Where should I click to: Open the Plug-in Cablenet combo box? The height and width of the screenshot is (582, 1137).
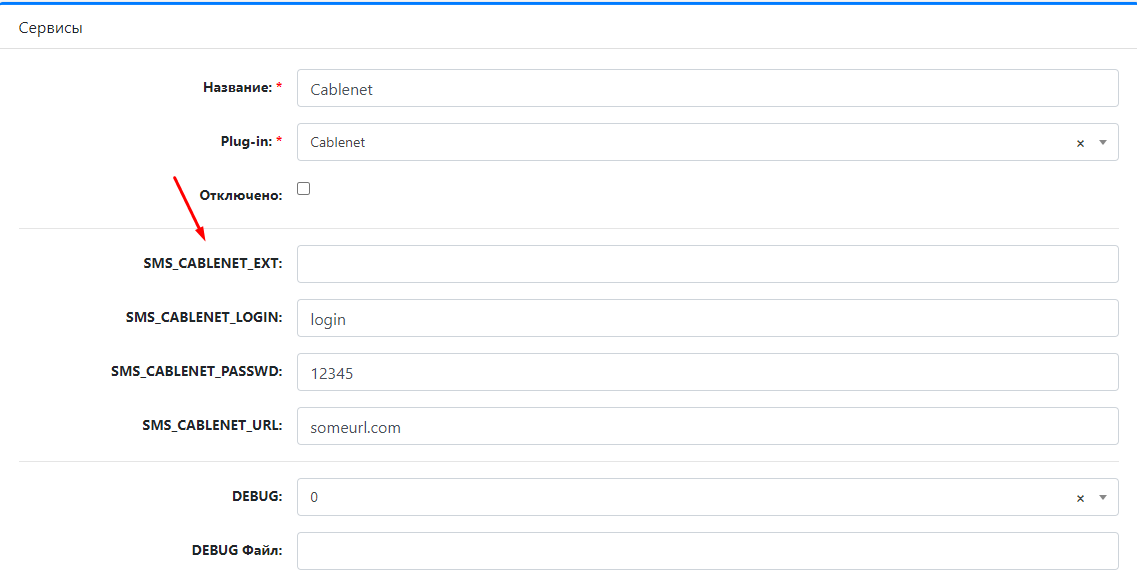(x=708, y=142)
